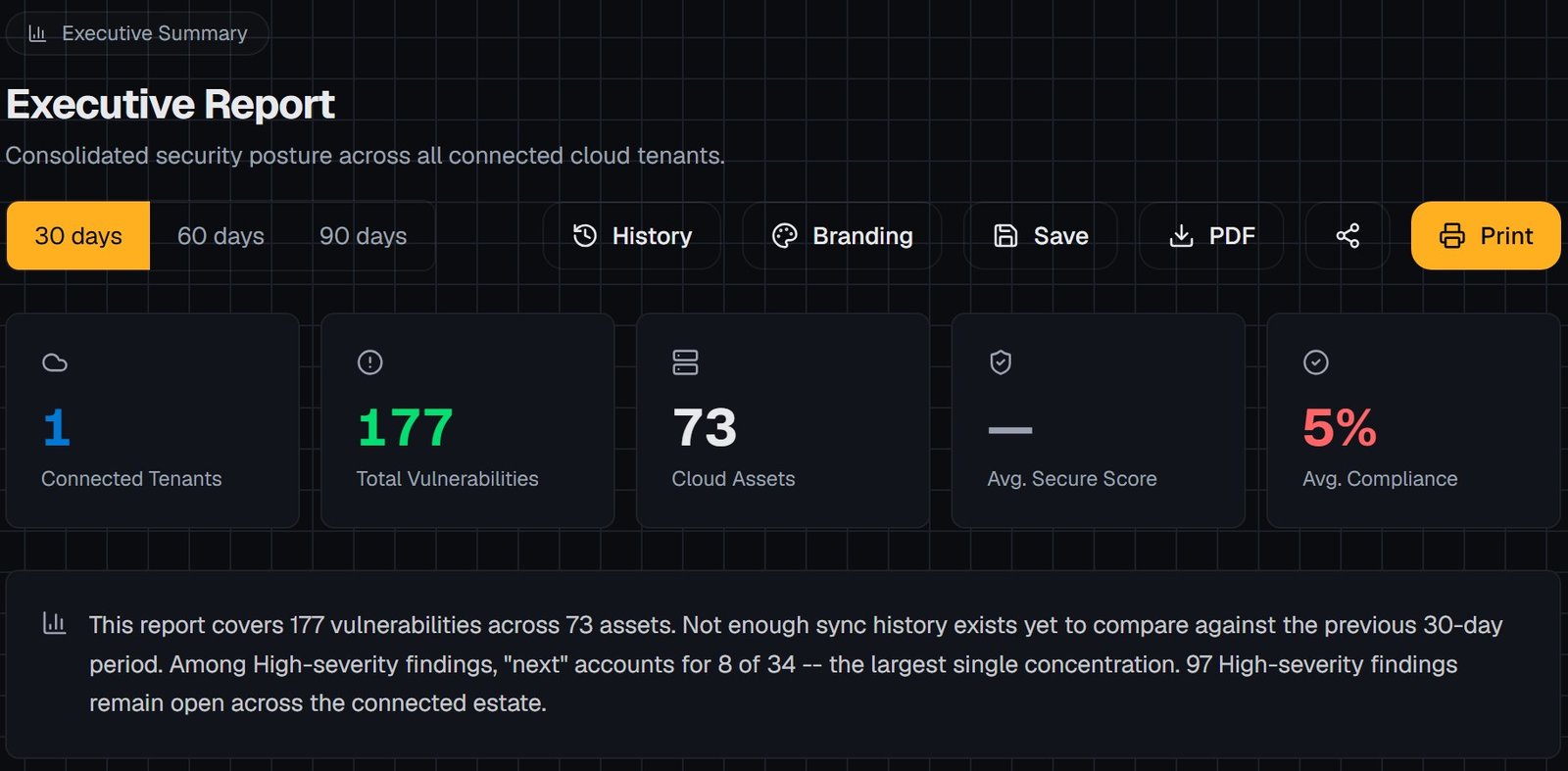This screenshot has width=1568, height=771.
Task: Open the Total Vulnerabilities 177 card
Action: [467, 420]
